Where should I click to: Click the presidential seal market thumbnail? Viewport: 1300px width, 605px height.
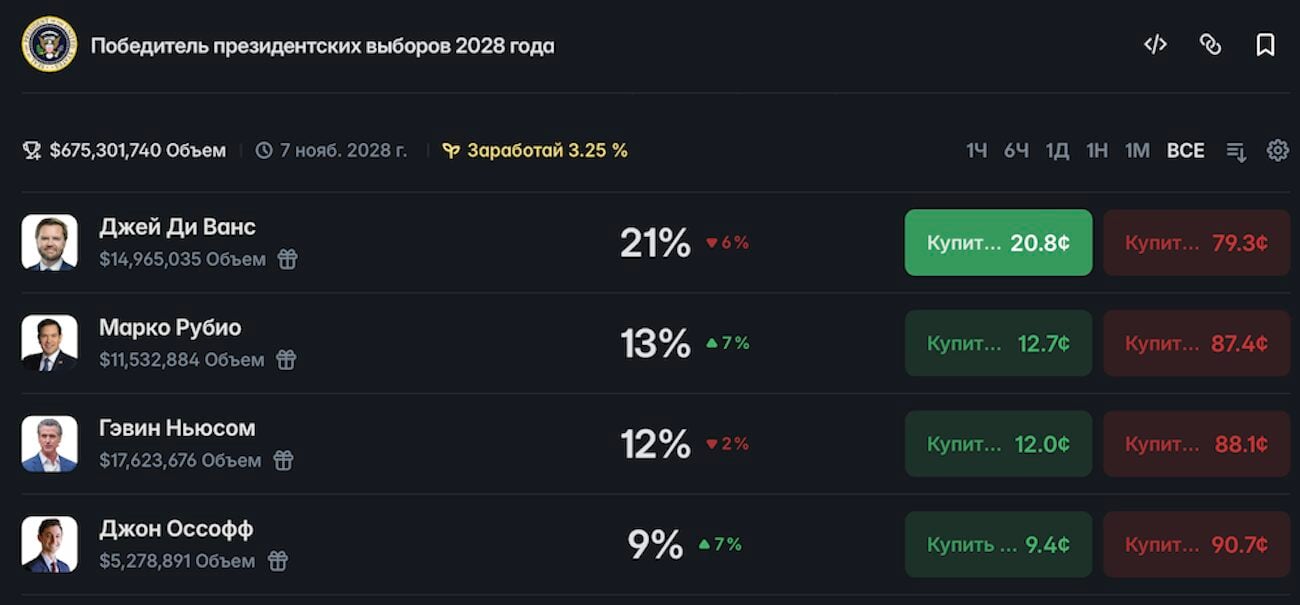tap(49, 44)
